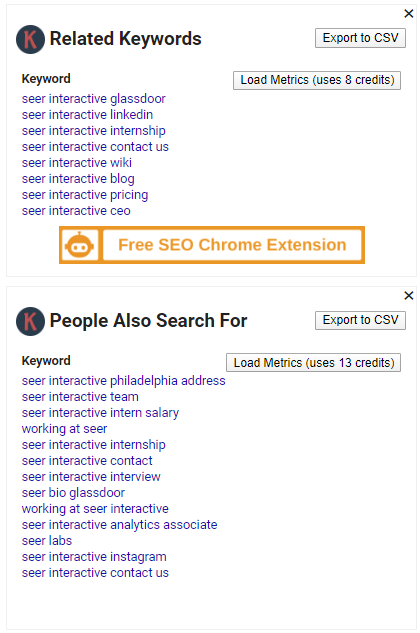
Task: Open 'seer interactive glassdoor' keyword link
Action: [x=94, y=99]
